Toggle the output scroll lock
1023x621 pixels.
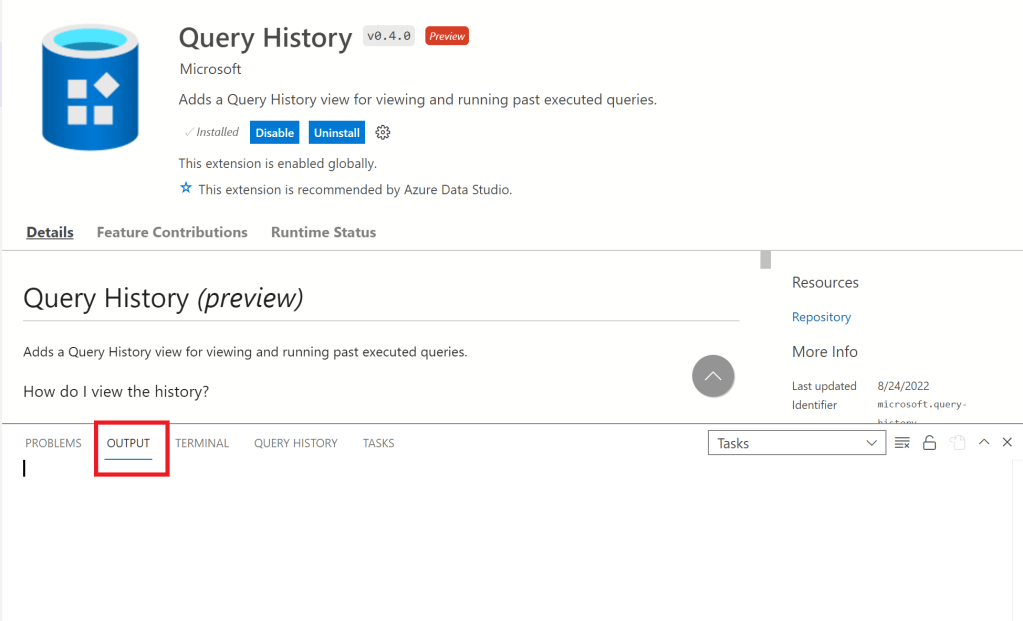(x=929, y=443)
